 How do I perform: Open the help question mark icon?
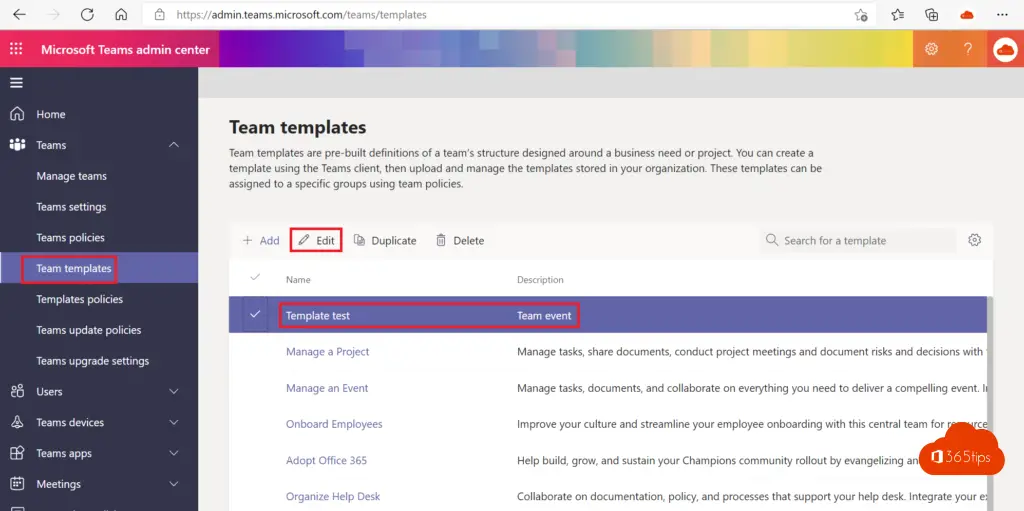pos(968,49)
